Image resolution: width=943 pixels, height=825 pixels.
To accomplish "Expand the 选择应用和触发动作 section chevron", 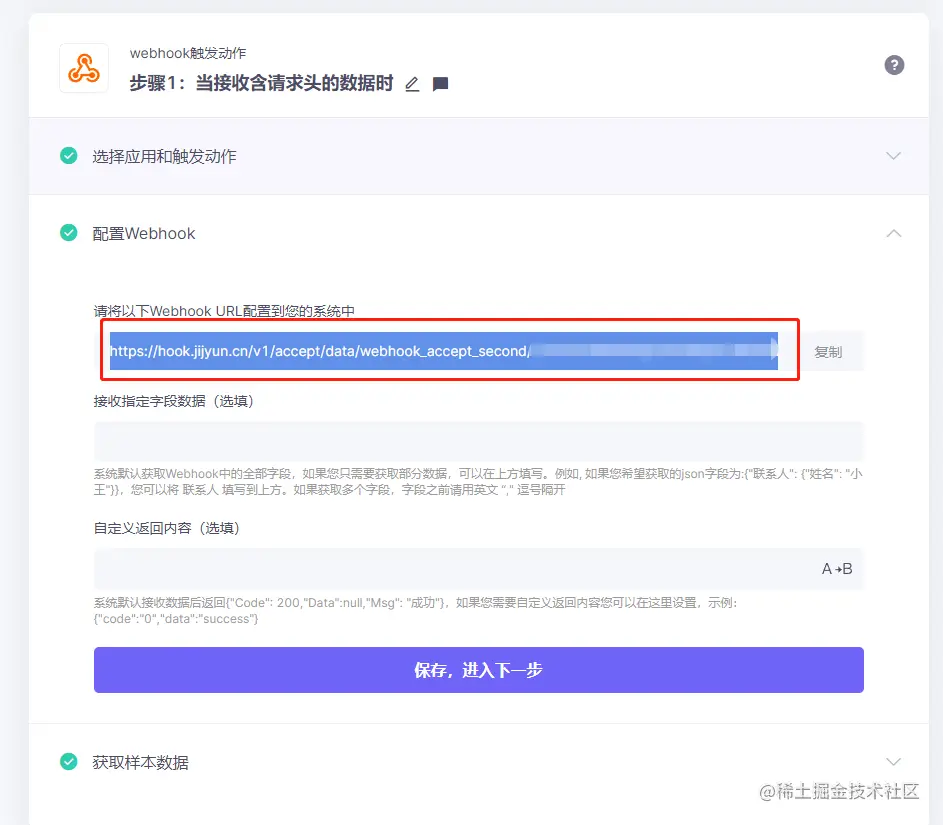I will point(894,156).
